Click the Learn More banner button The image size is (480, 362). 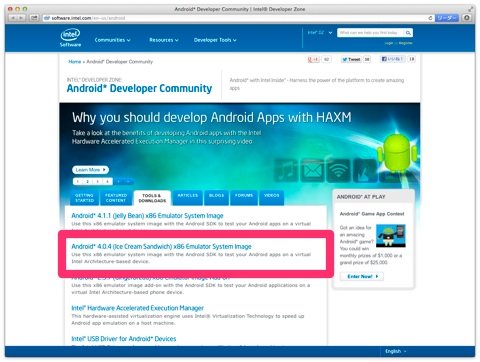[x=90, y=170]
